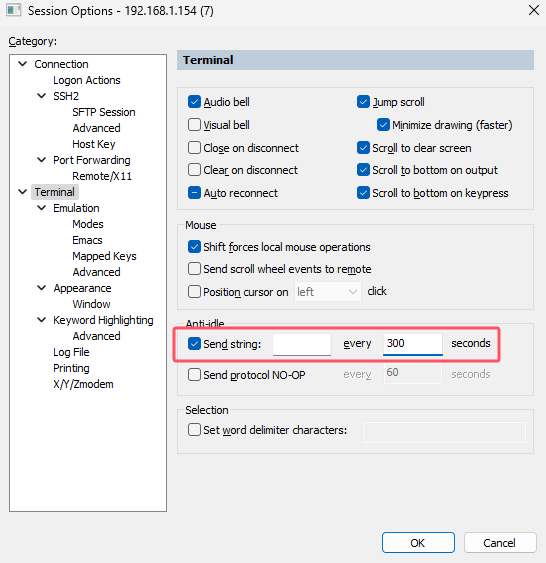Toggle Close on disconnect
Screen dimensions: 546x563
coord(194,148)
